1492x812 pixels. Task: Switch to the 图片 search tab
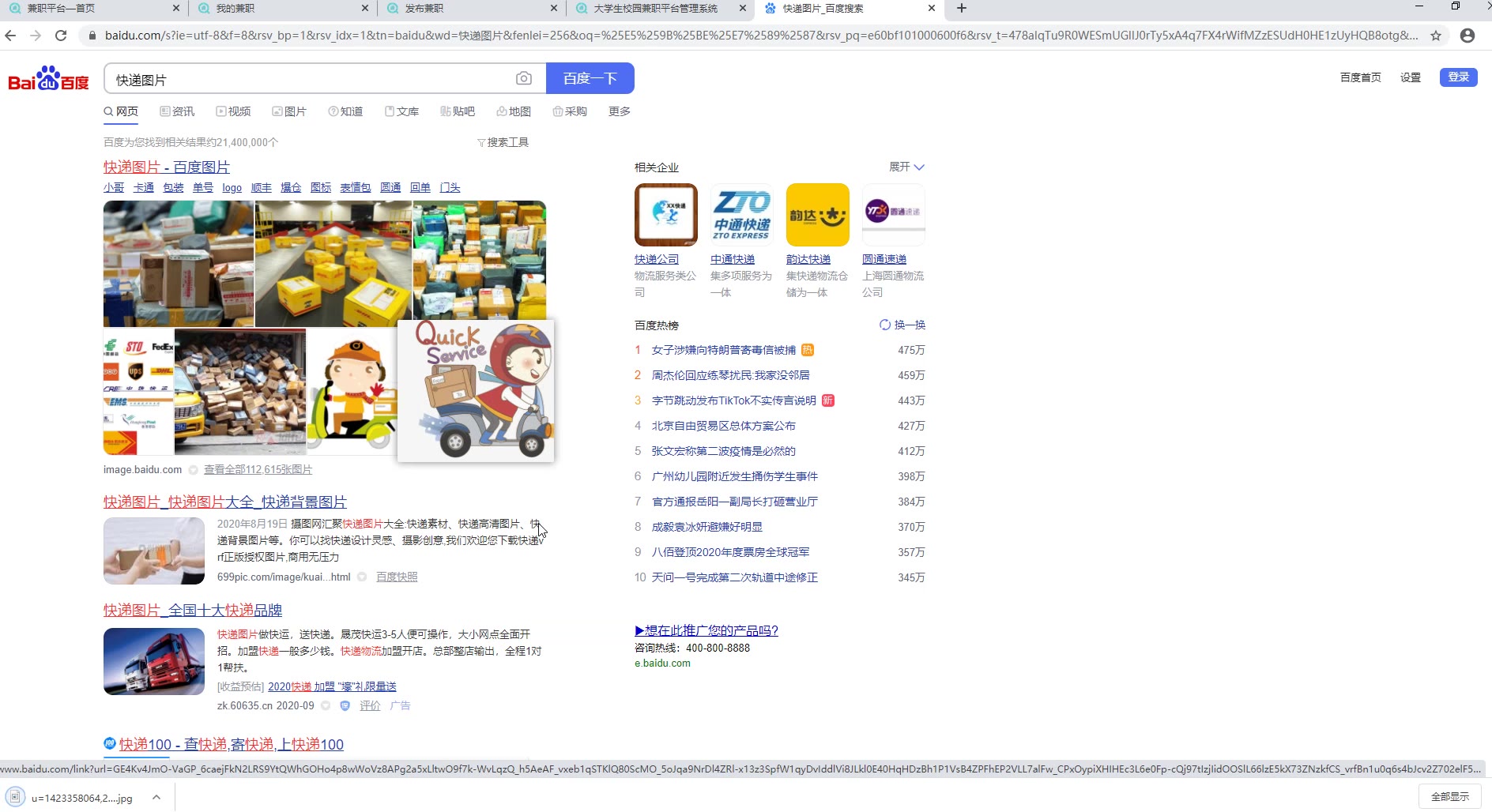coord(289,111)
